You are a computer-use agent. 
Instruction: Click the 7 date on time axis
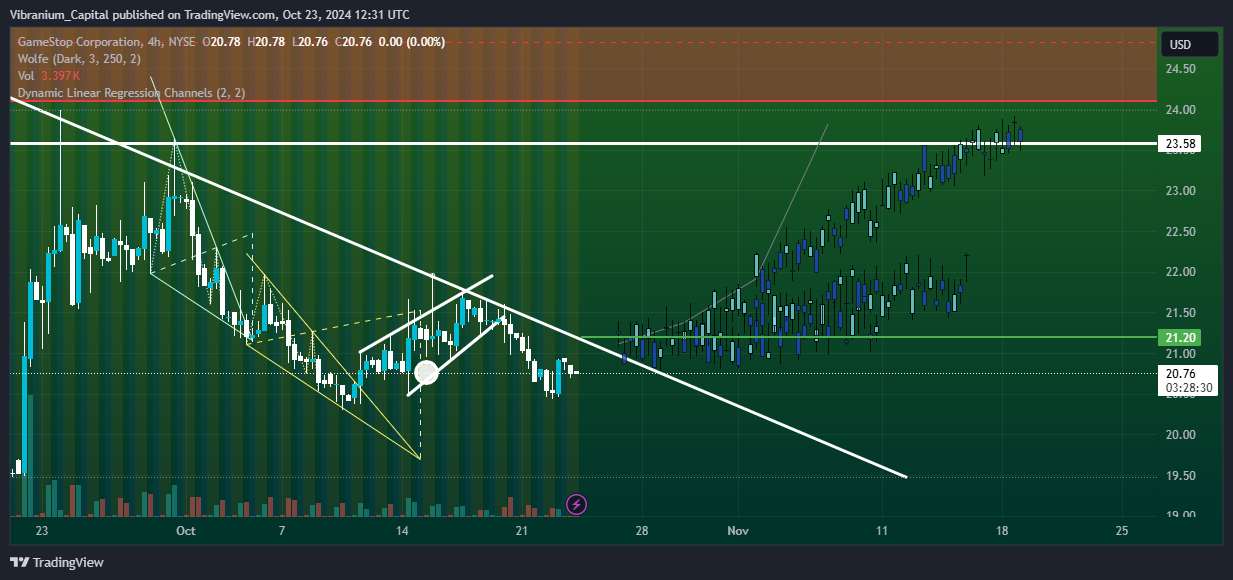coord(283,530)
